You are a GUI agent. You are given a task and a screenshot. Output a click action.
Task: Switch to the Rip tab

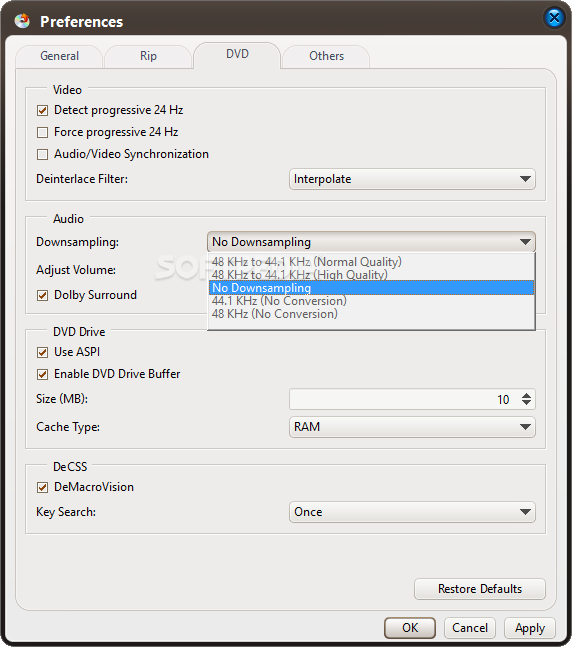pos(148,56)
